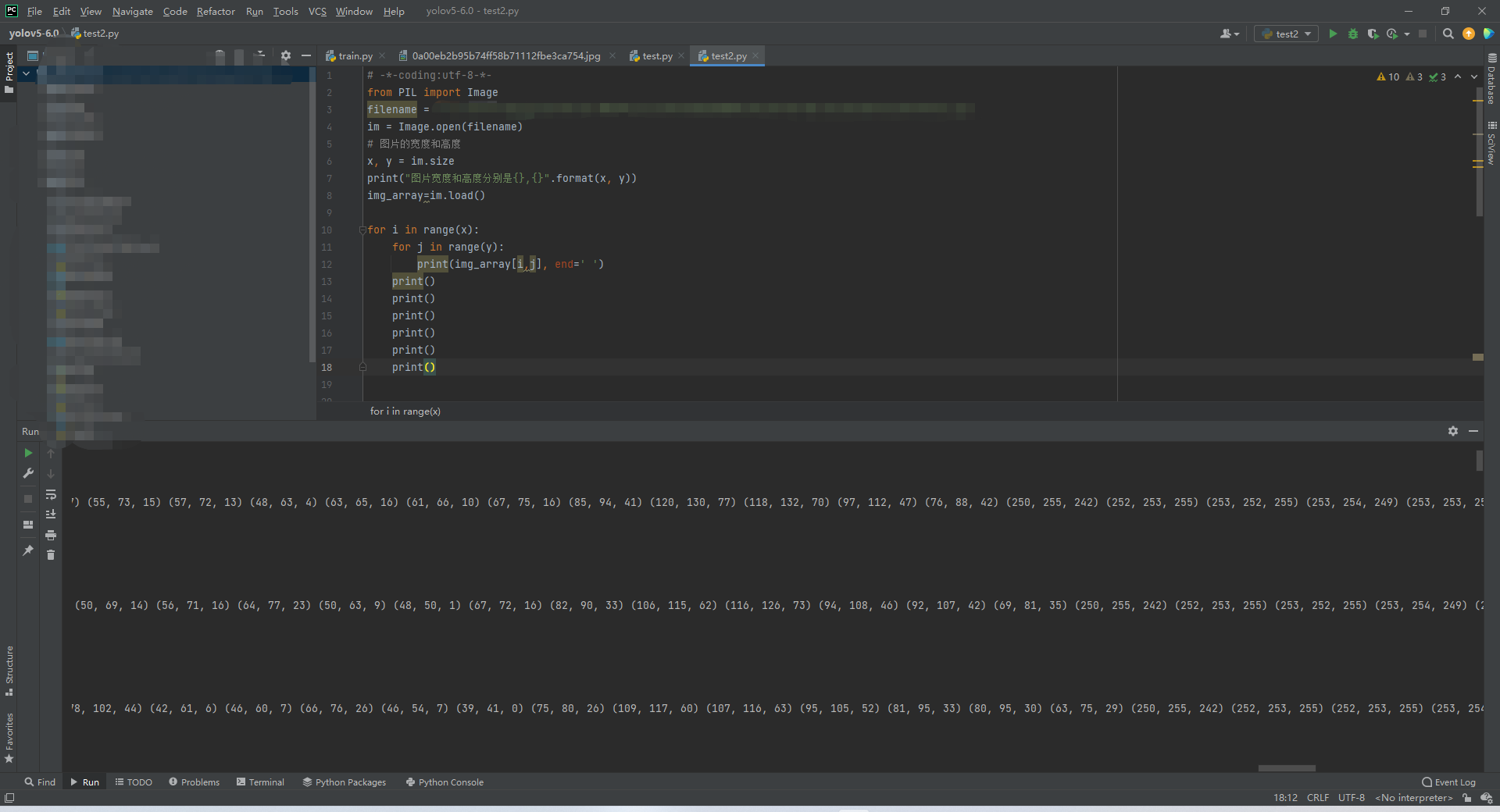
Task: Open the Refactor menu
Action: tap(216, 11)
